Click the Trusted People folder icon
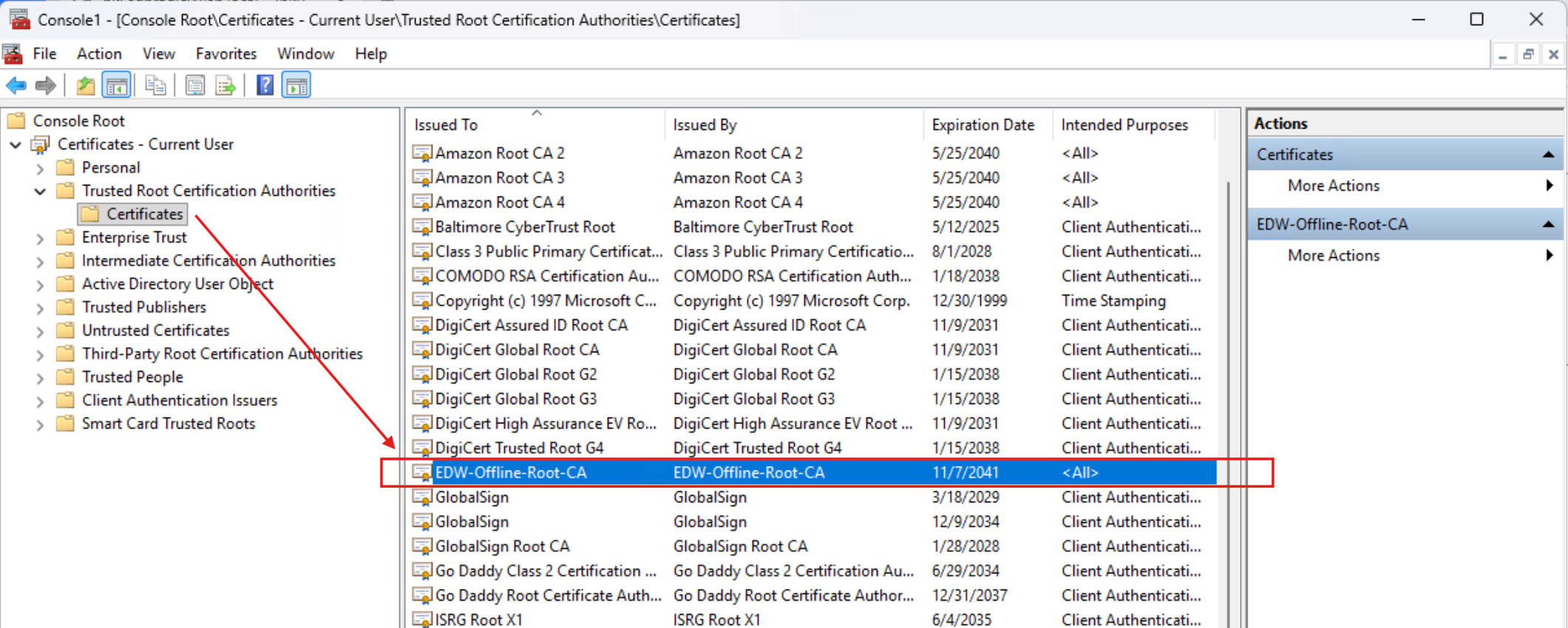Image resolution: width=1568 pixels, height=628 pixels. coord(65,377)
